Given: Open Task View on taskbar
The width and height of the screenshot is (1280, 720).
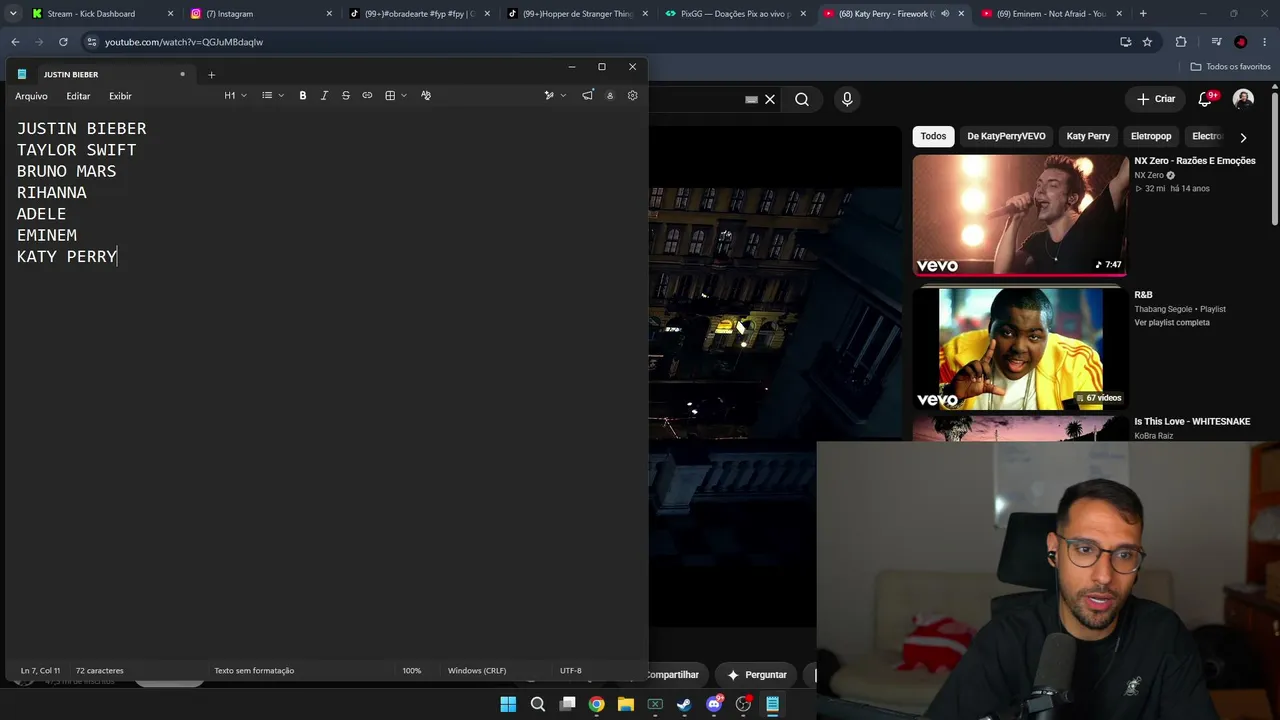Looking at the screenshot, I should (567, 704).
